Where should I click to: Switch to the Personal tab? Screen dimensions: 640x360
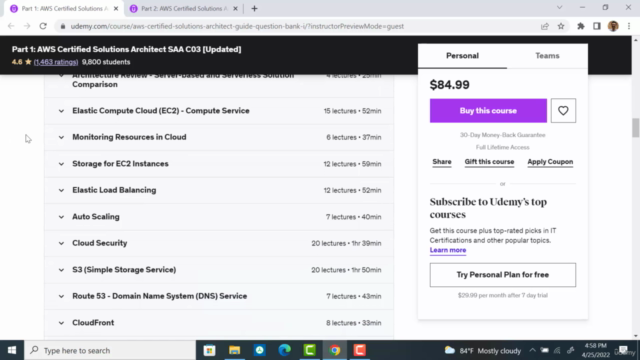pos(462,56)
